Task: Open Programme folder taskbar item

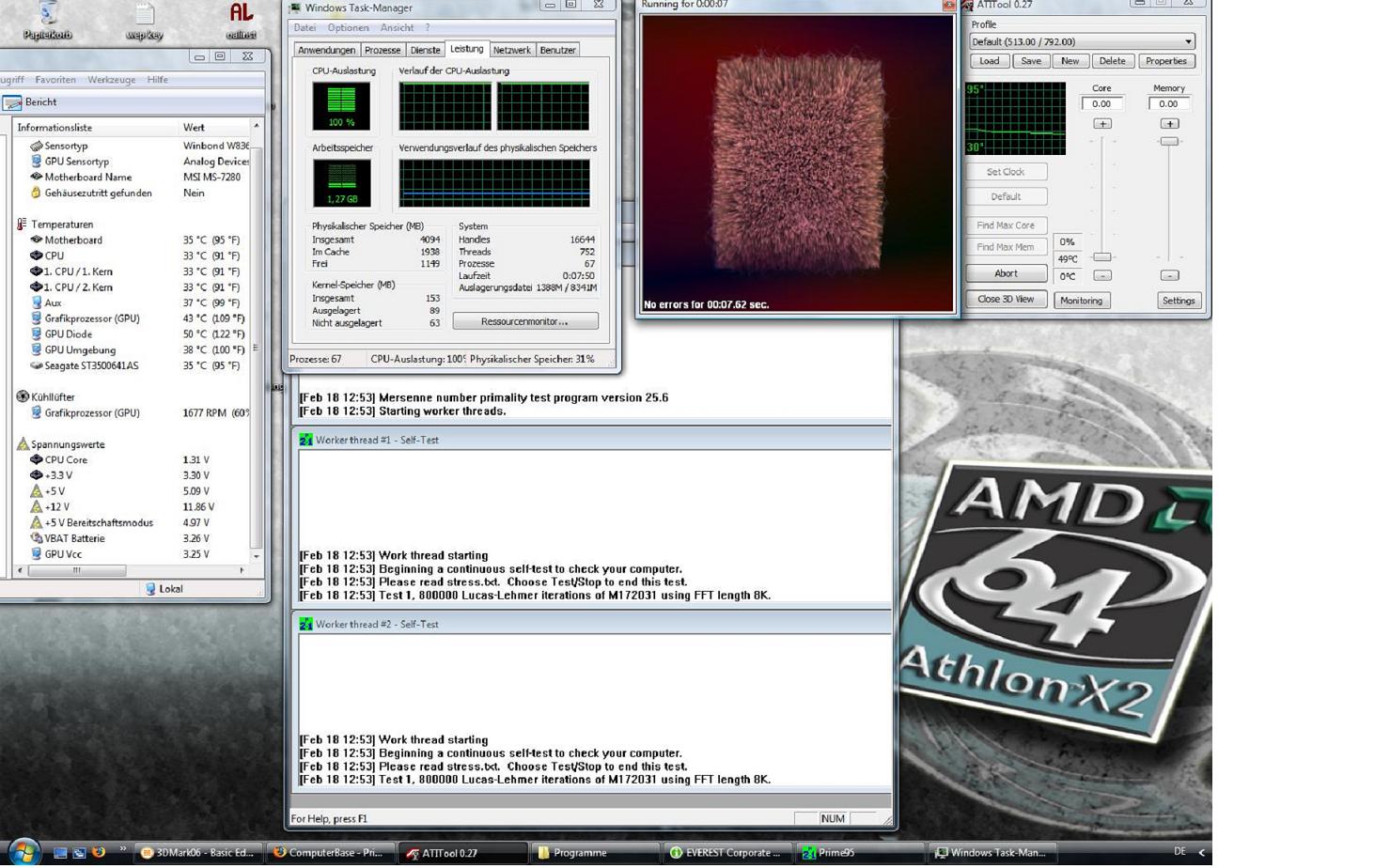Action: click(x=595, y=853)
